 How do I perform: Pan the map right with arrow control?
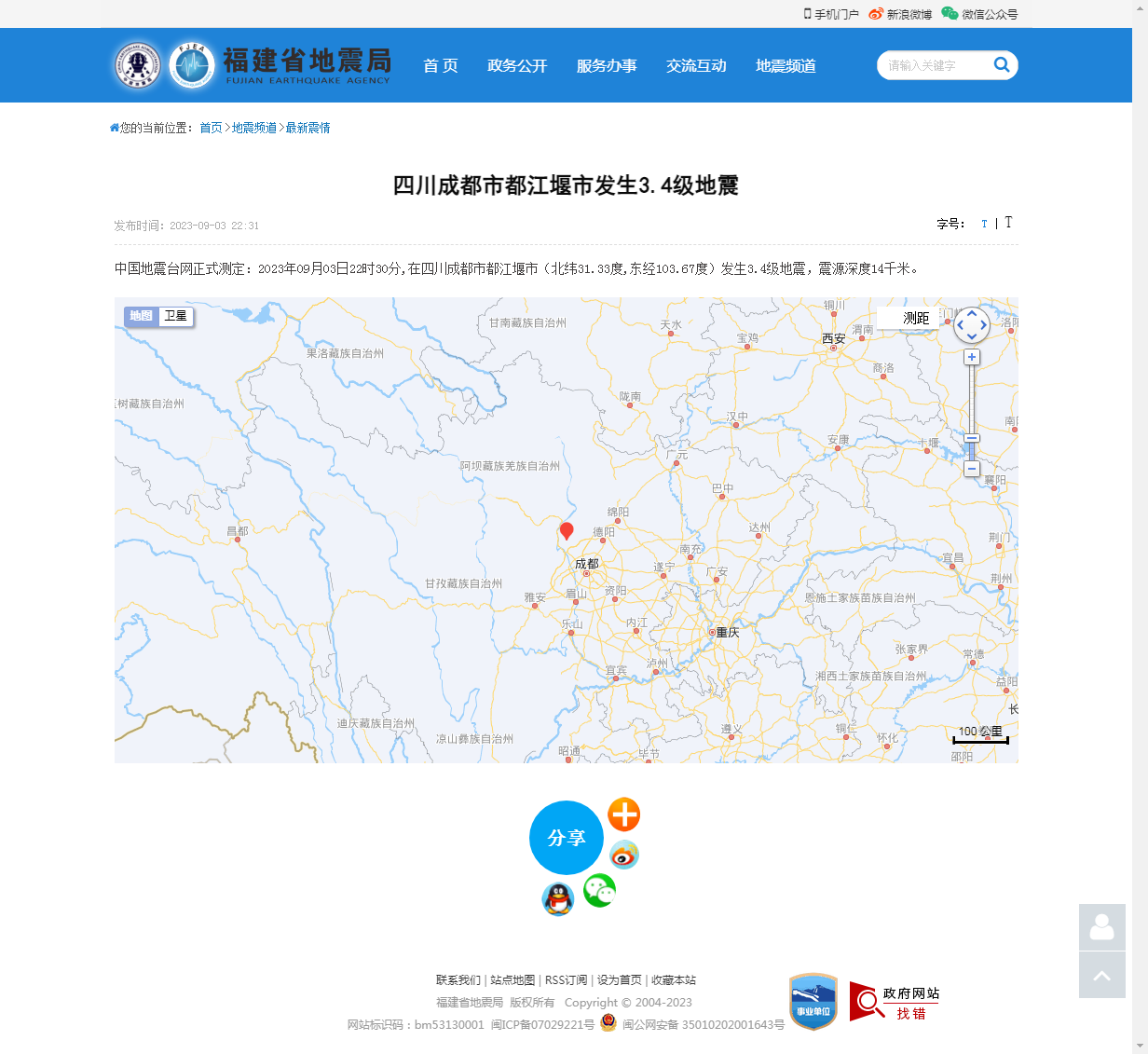[983, 325]
